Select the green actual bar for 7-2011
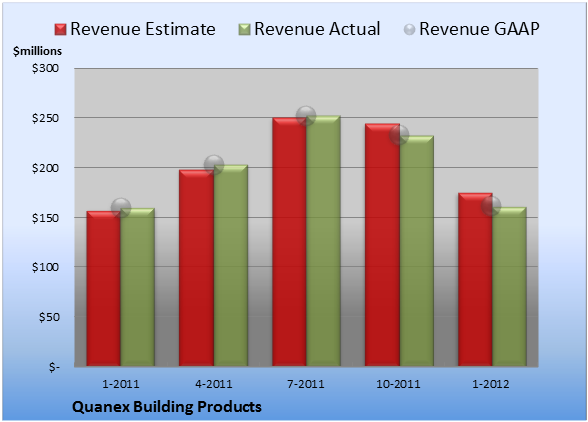This screenshot has height=422, width=588. [x=323, y=240]
